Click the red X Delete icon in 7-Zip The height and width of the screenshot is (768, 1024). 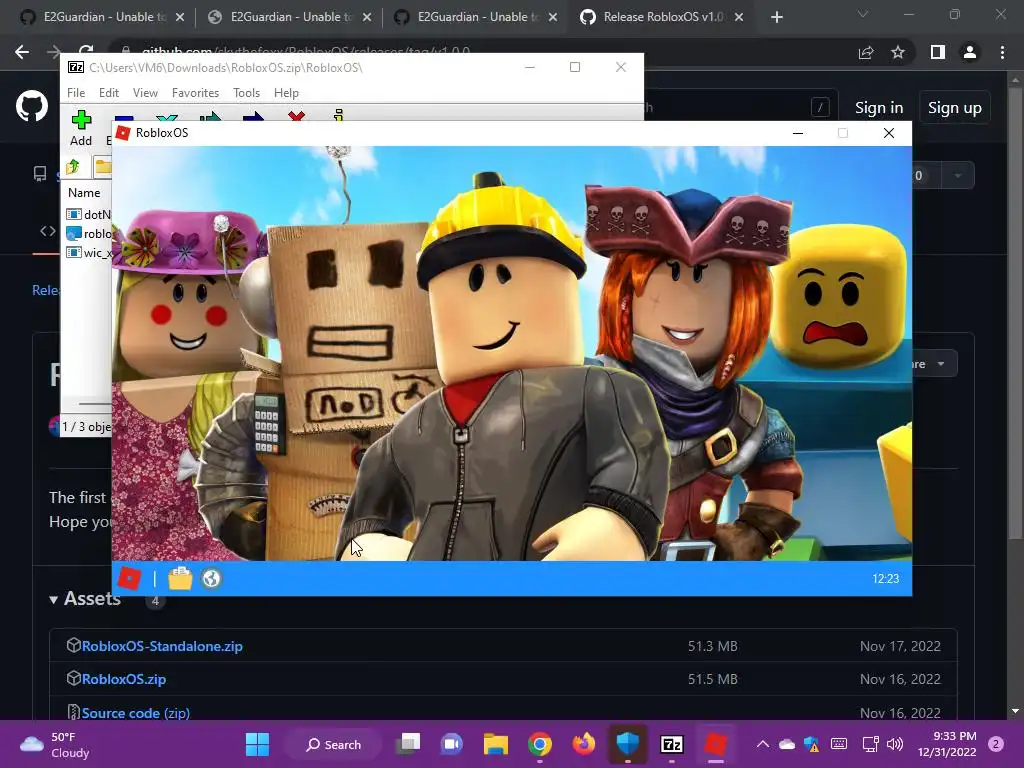click(x=296, y=116)
